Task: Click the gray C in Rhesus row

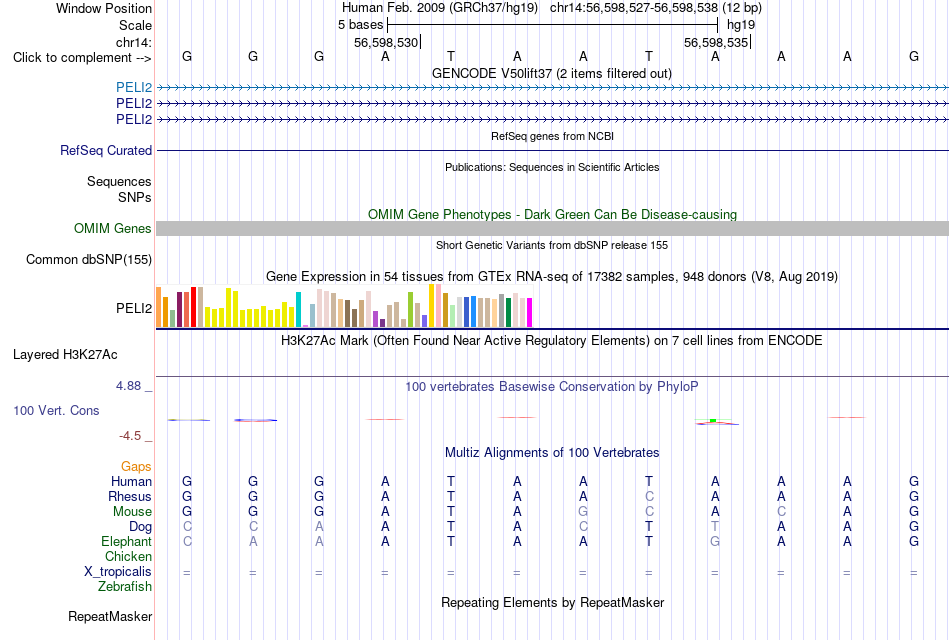Action: pyautogui.click(x=649, y=496)
